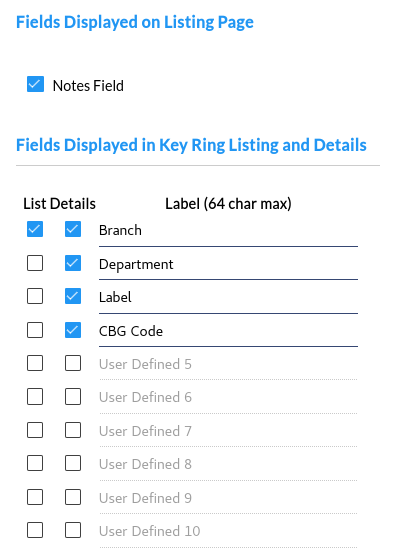Uncheck the Details checkbox for Branch
This screenshot has height=560, width=398.
(x=73, y=229)
